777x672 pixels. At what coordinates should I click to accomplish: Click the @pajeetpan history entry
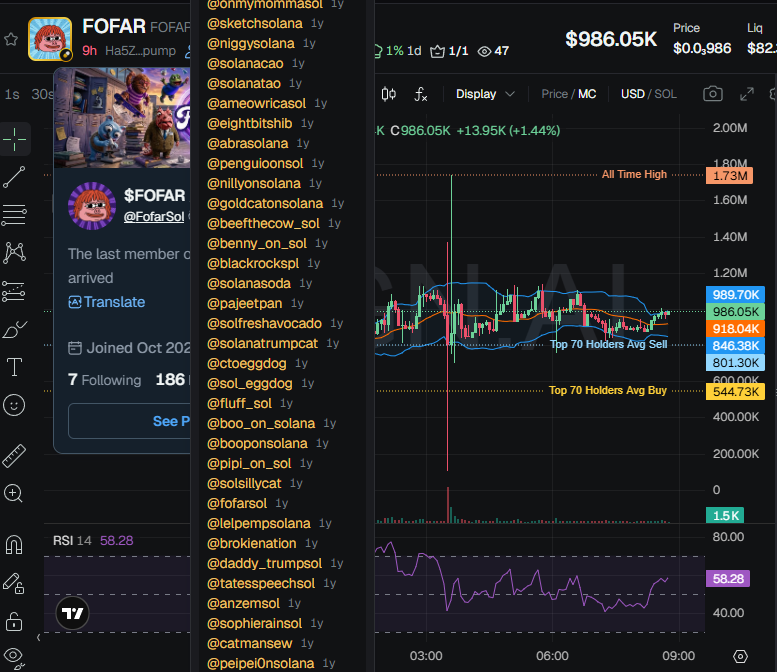pos(244,303)
